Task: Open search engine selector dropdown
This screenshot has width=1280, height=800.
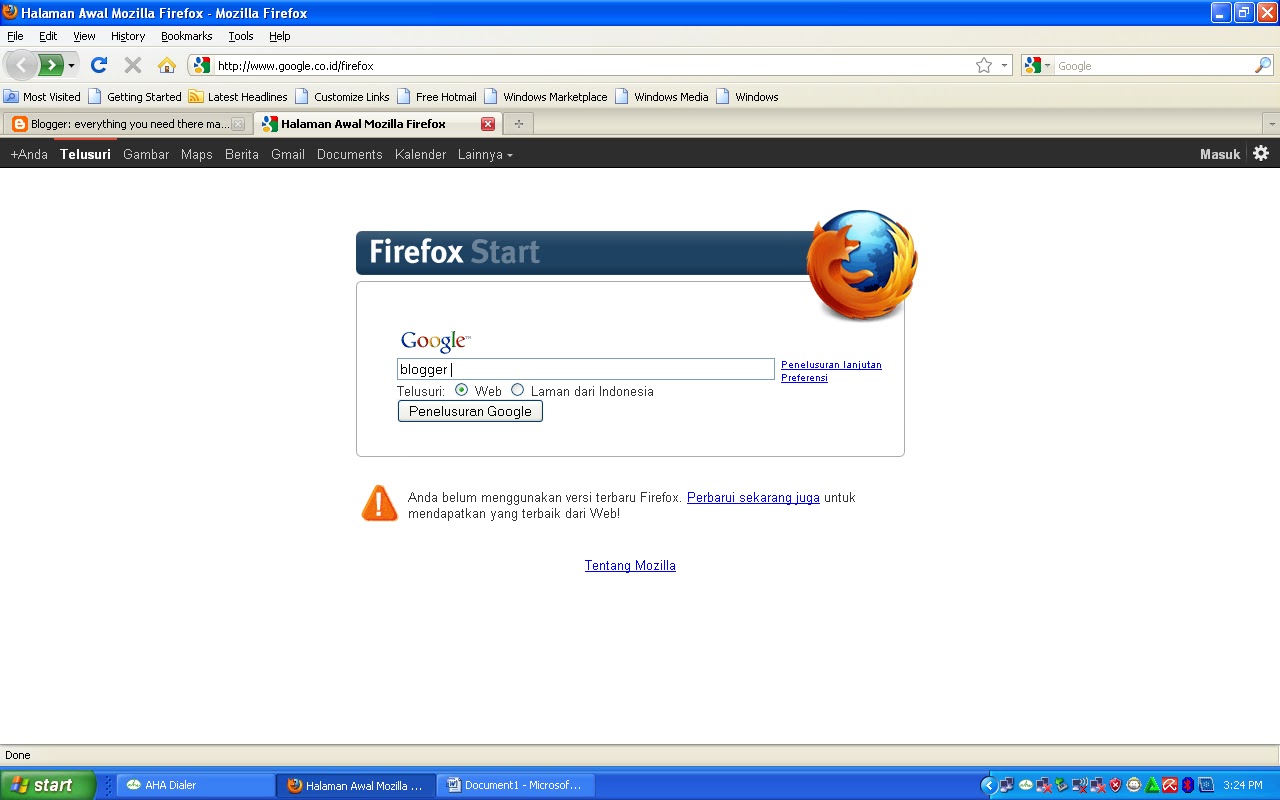Action: click(1038, 66)
